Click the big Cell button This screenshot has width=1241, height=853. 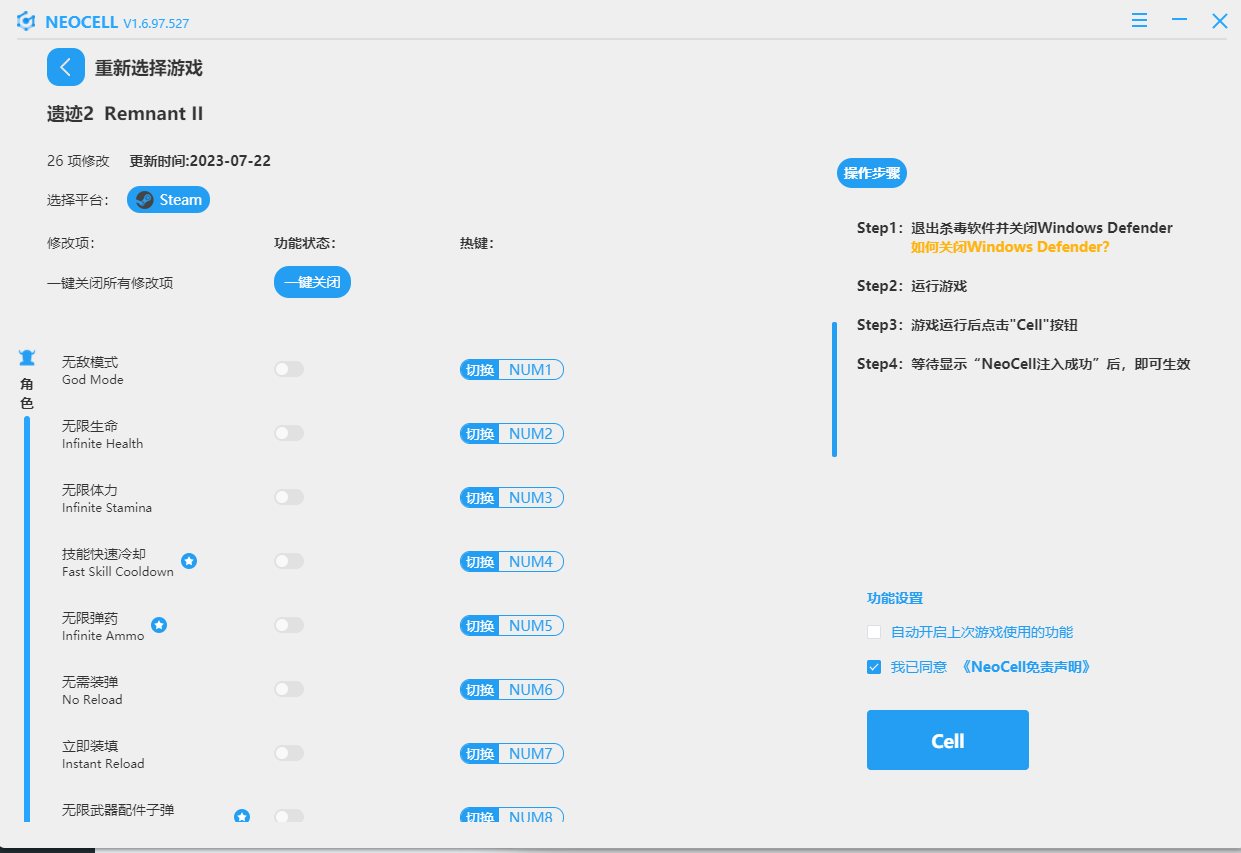click(948, 740)
